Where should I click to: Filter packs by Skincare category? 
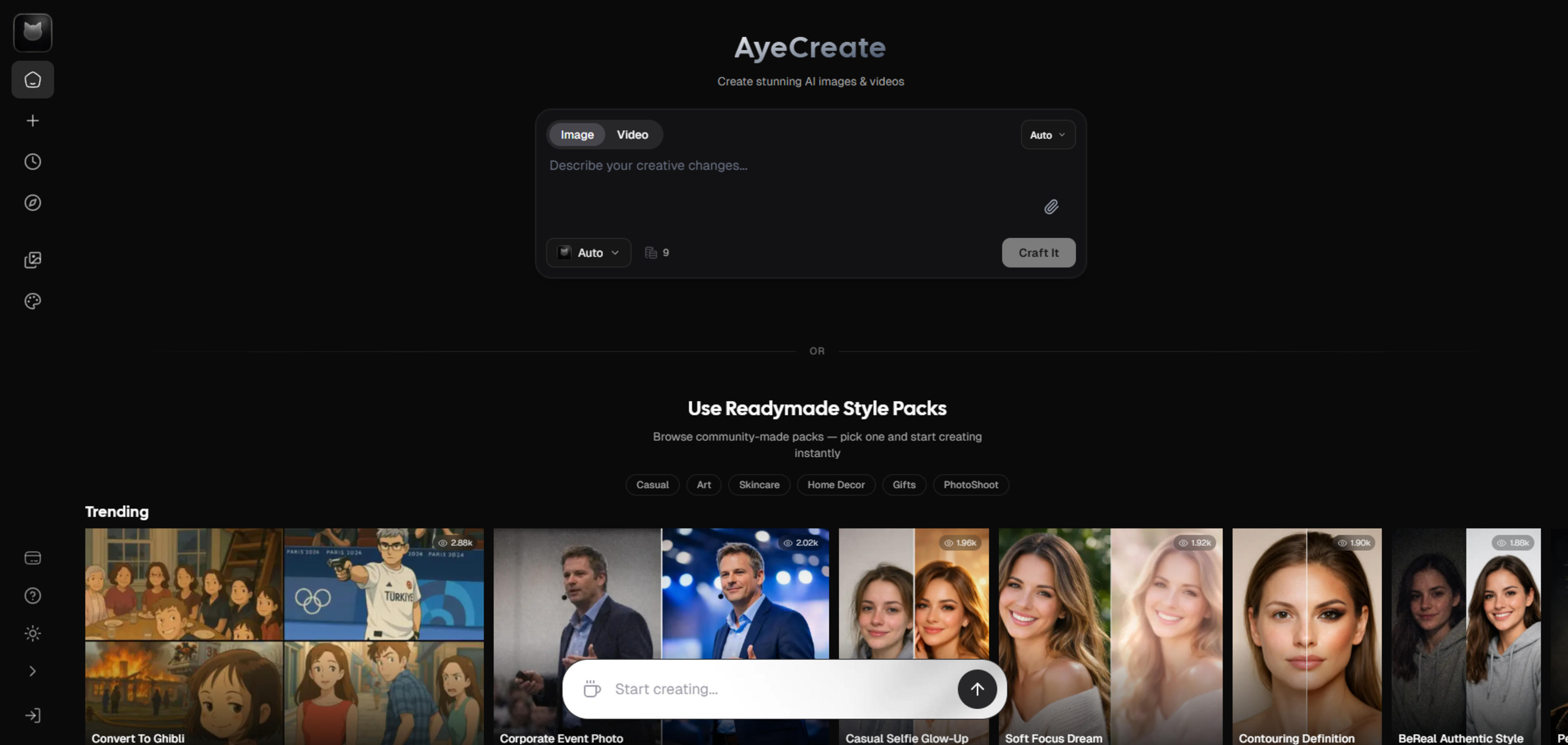tap(759, 485)
